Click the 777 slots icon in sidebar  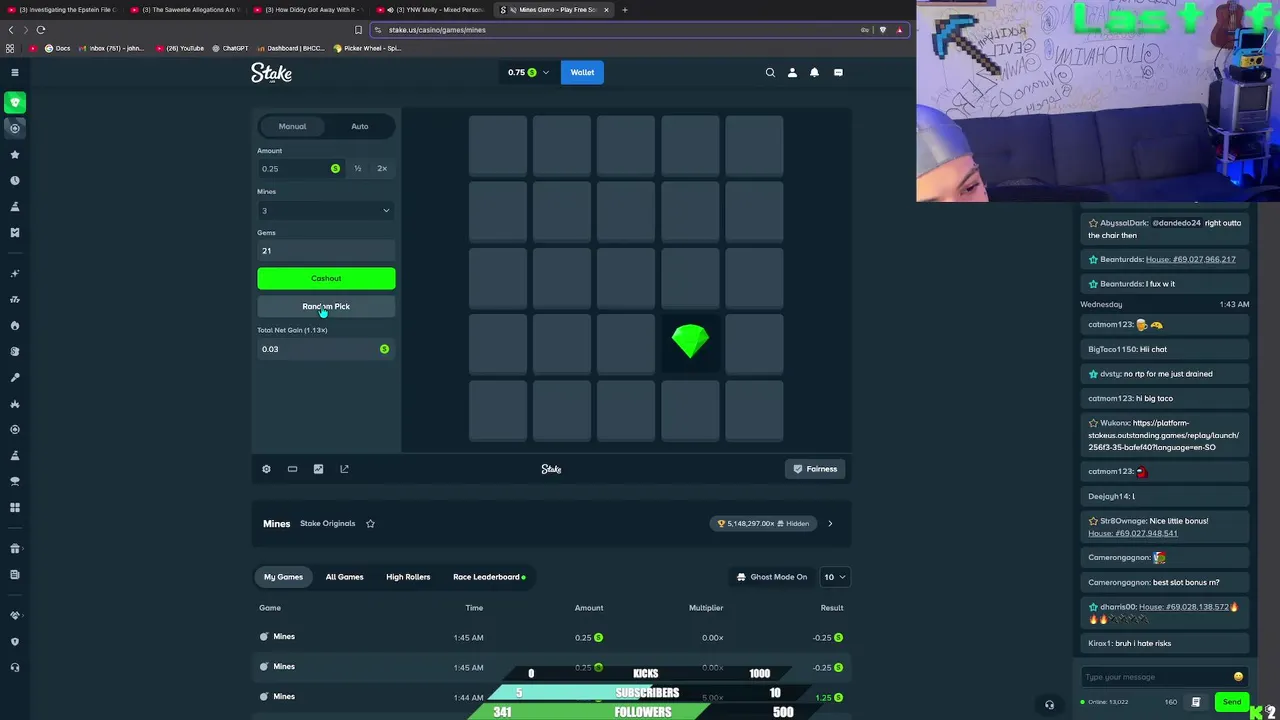15,299
